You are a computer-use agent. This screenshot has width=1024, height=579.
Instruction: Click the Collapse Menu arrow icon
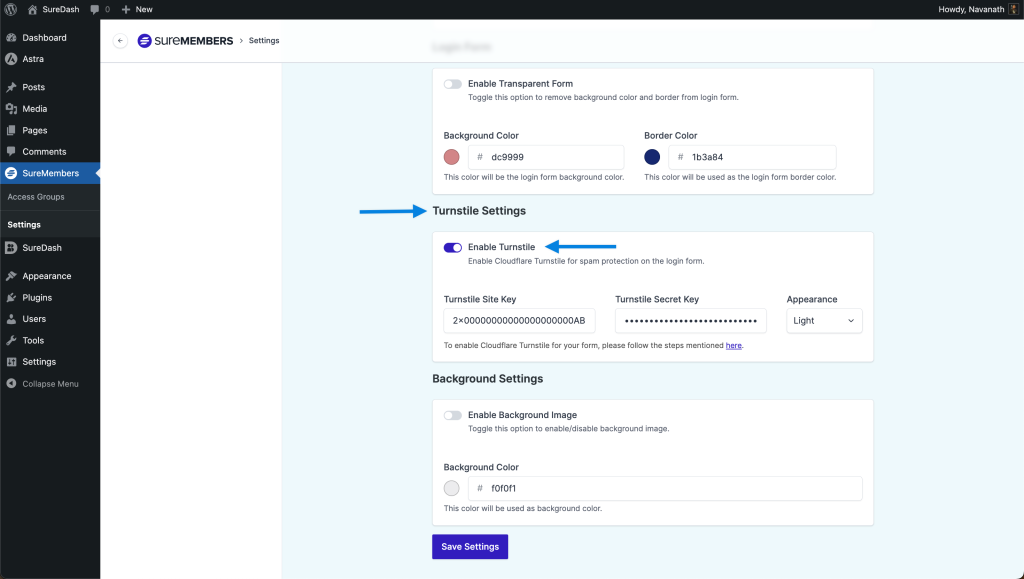[x=11, y=383]
